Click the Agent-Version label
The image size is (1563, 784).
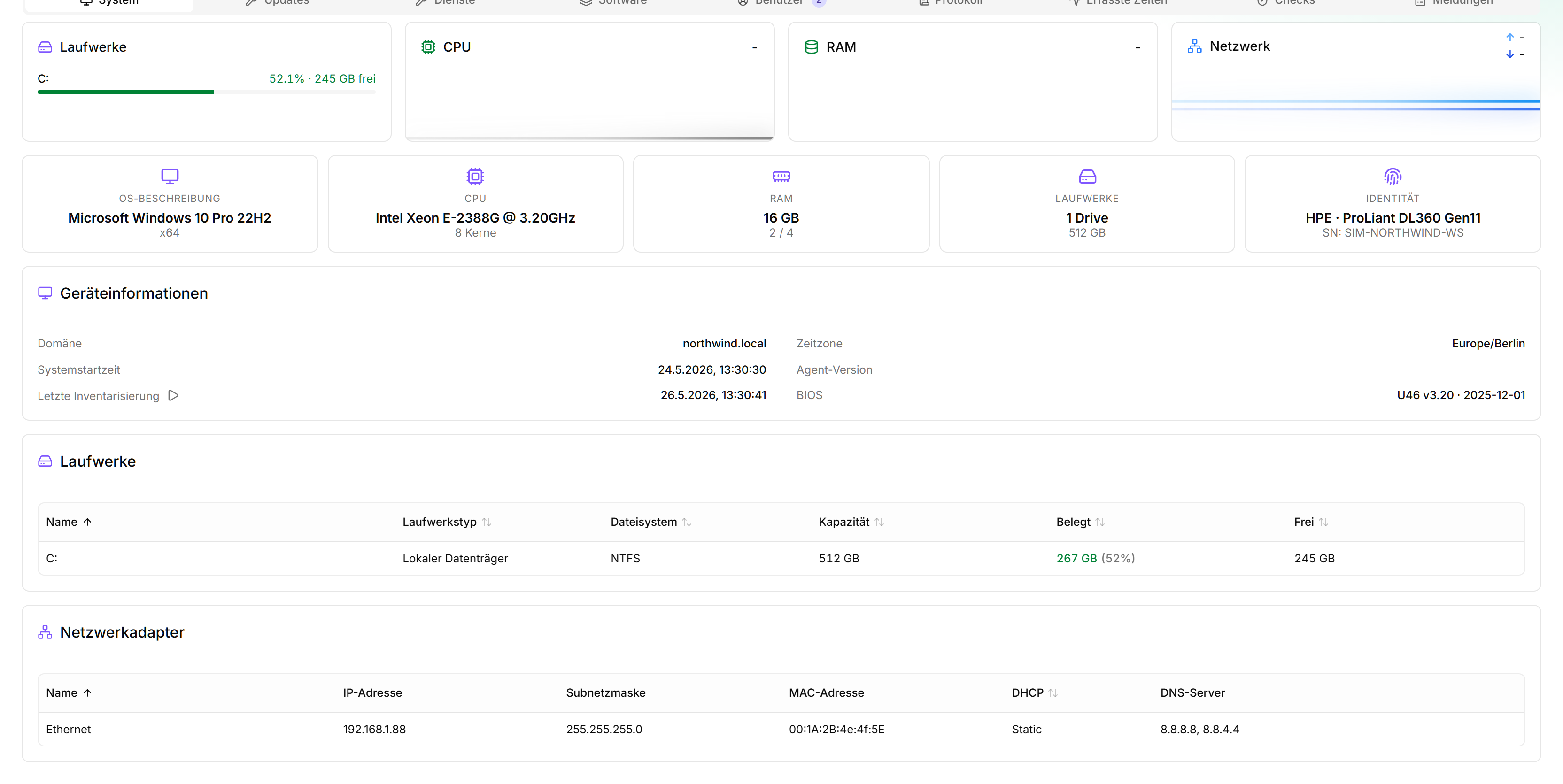tap(834, 370)
